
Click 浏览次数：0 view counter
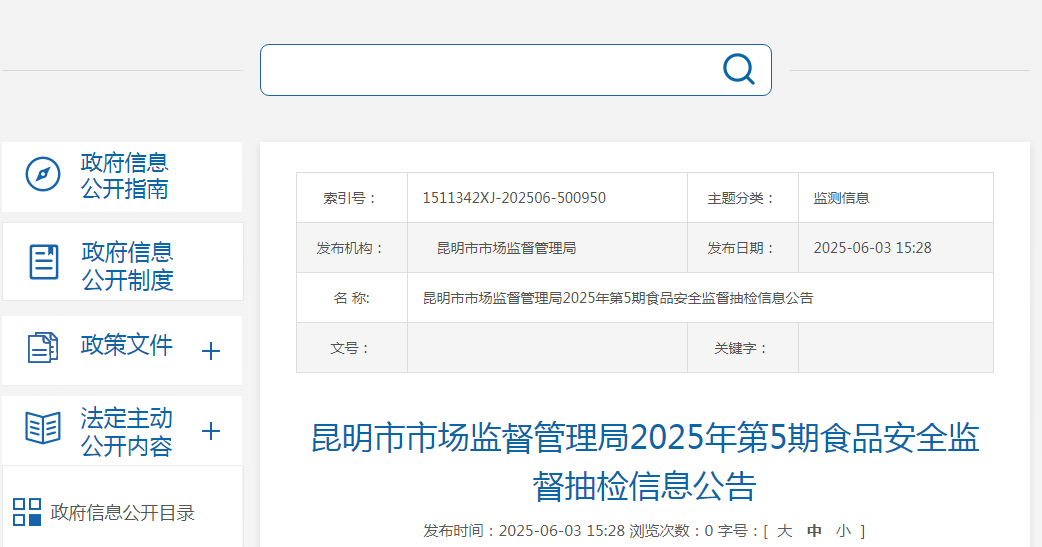point(671,531)
